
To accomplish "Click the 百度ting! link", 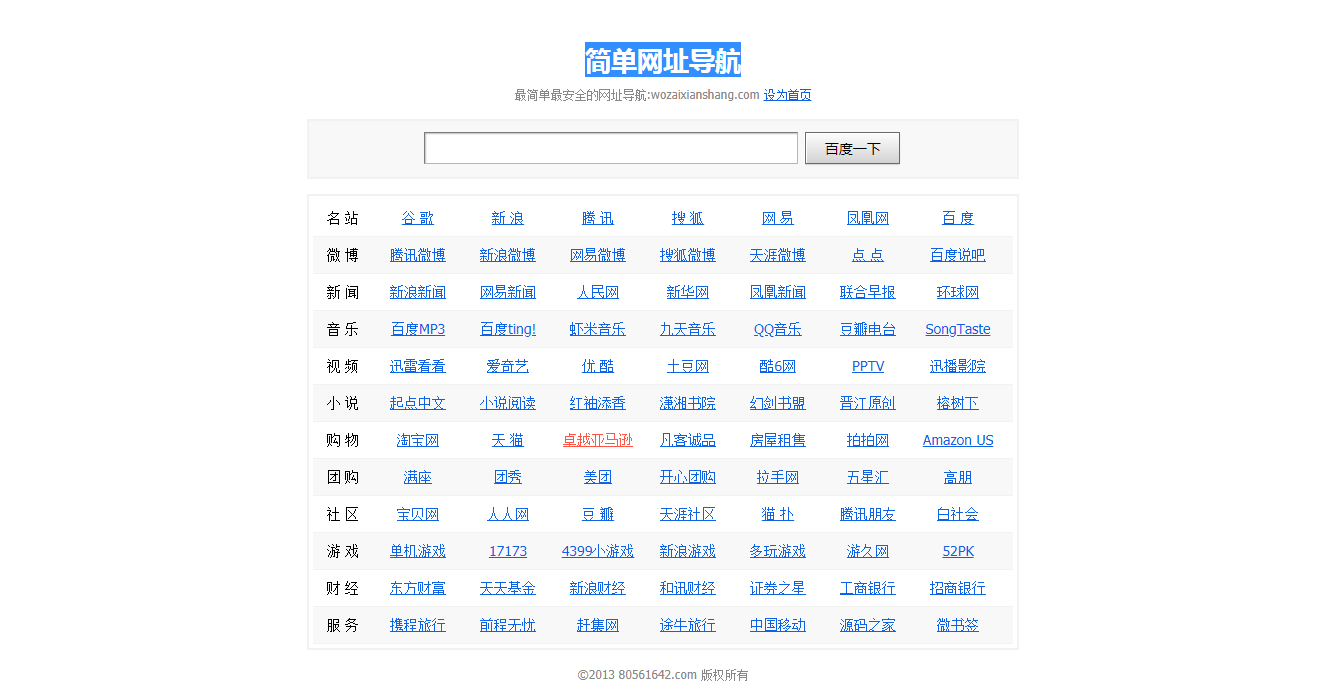I will [508, 329].
